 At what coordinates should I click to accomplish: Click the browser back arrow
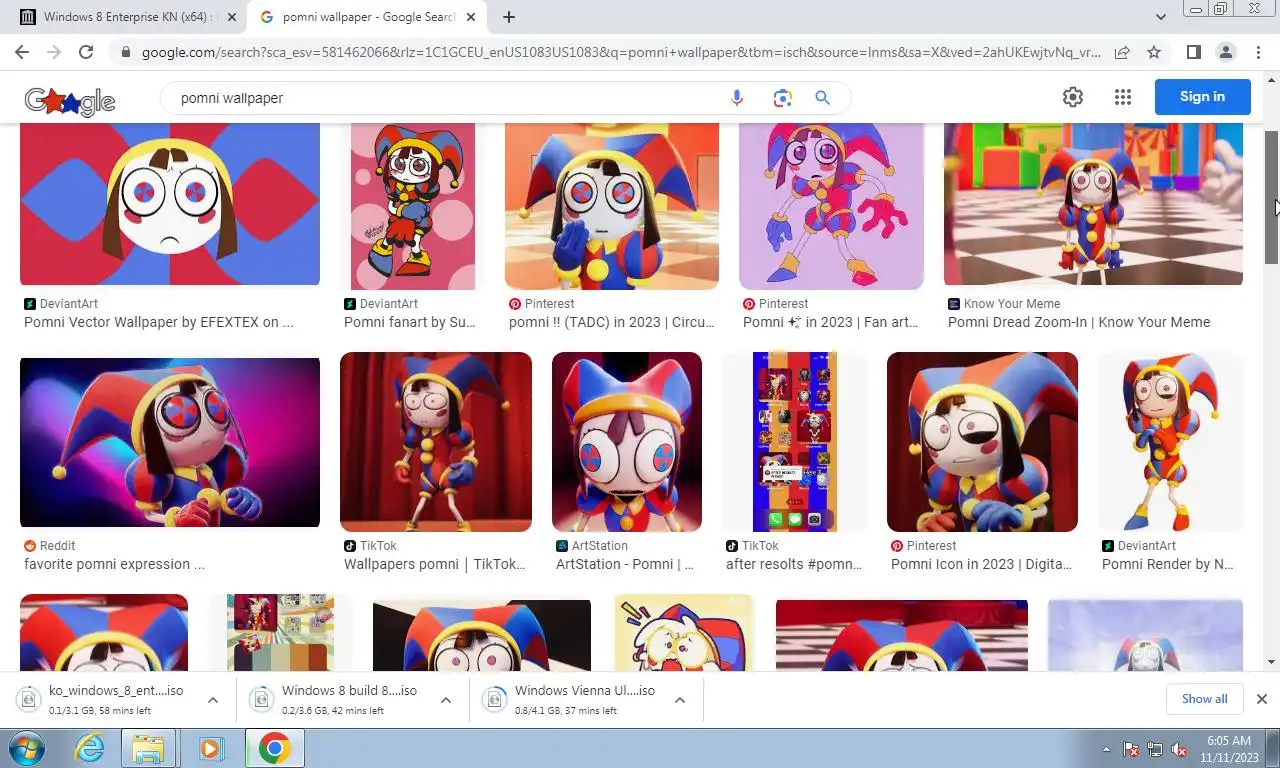(22, 52)
